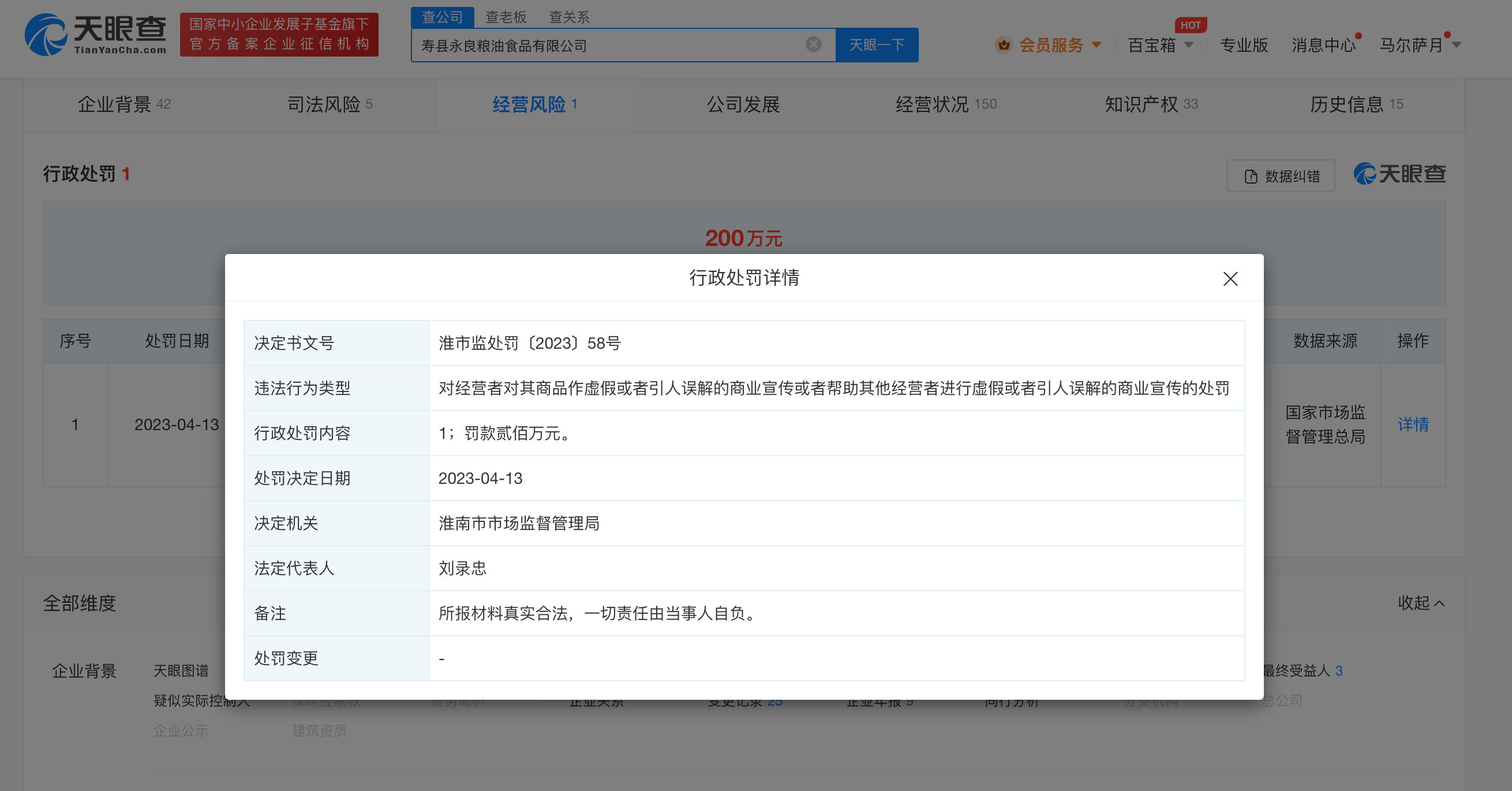Open the 历史信息 tab
1512x791 pixels.
(1356, 105)
